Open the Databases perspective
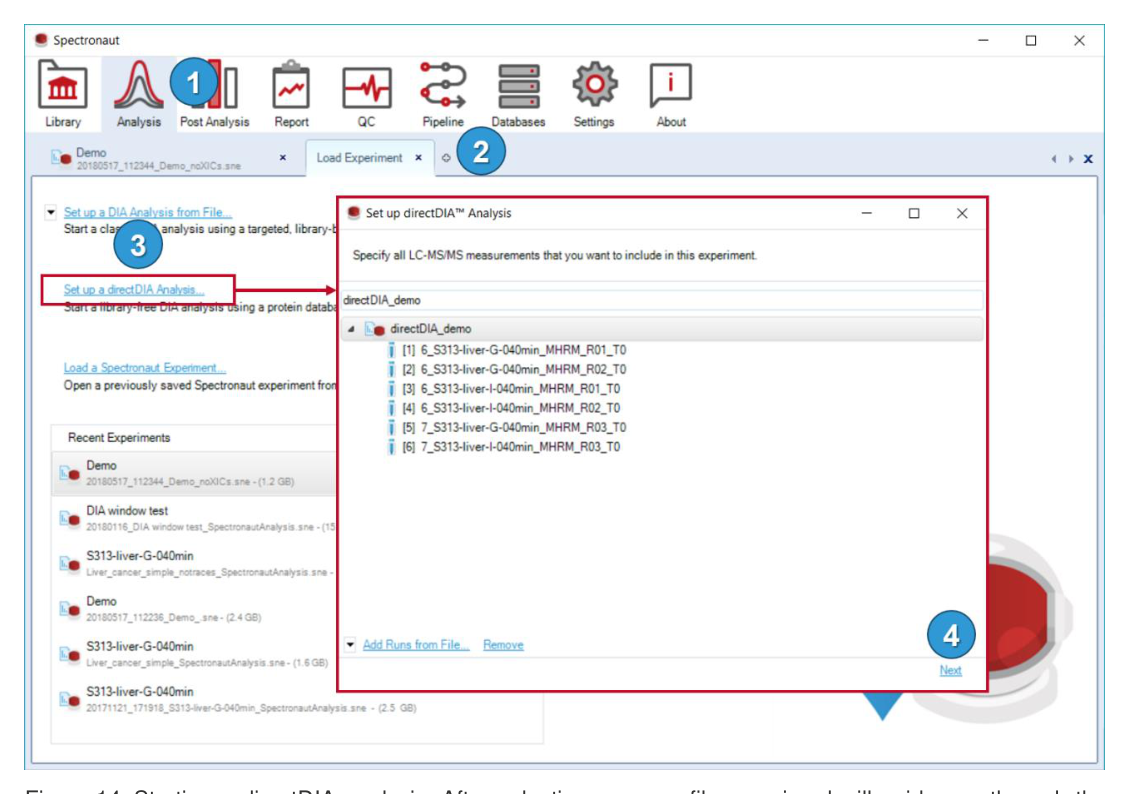Image resolution: width=1129 pixels, height=794 pixels. [518, 94]
